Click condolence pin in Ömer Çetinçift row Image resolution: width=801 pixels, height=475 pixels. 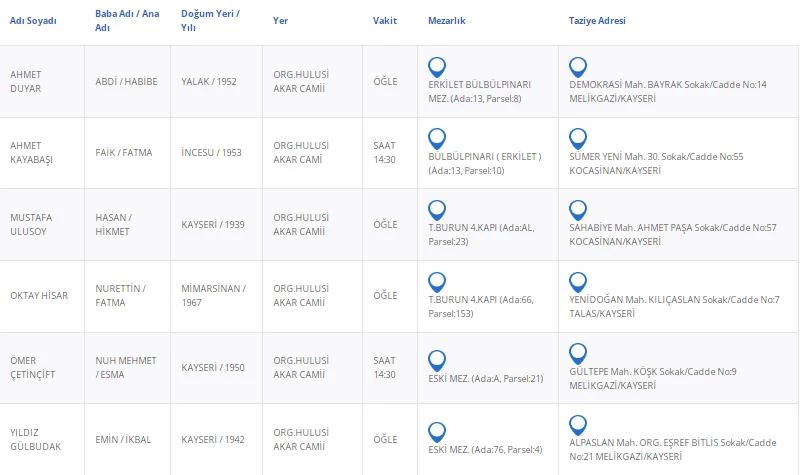click(x=577, y=354)
